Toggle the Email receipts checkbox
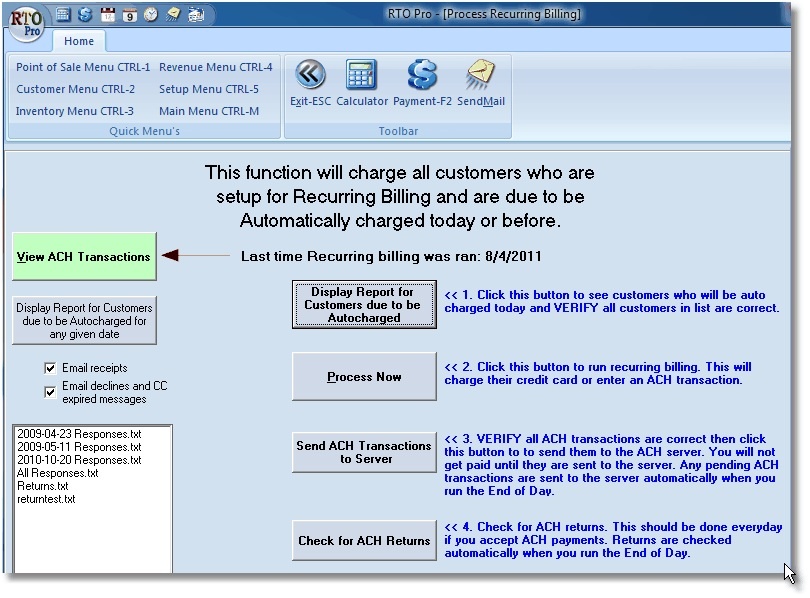Image resolution: width=810 pixels, height=598 pixels. click(50, 368)
